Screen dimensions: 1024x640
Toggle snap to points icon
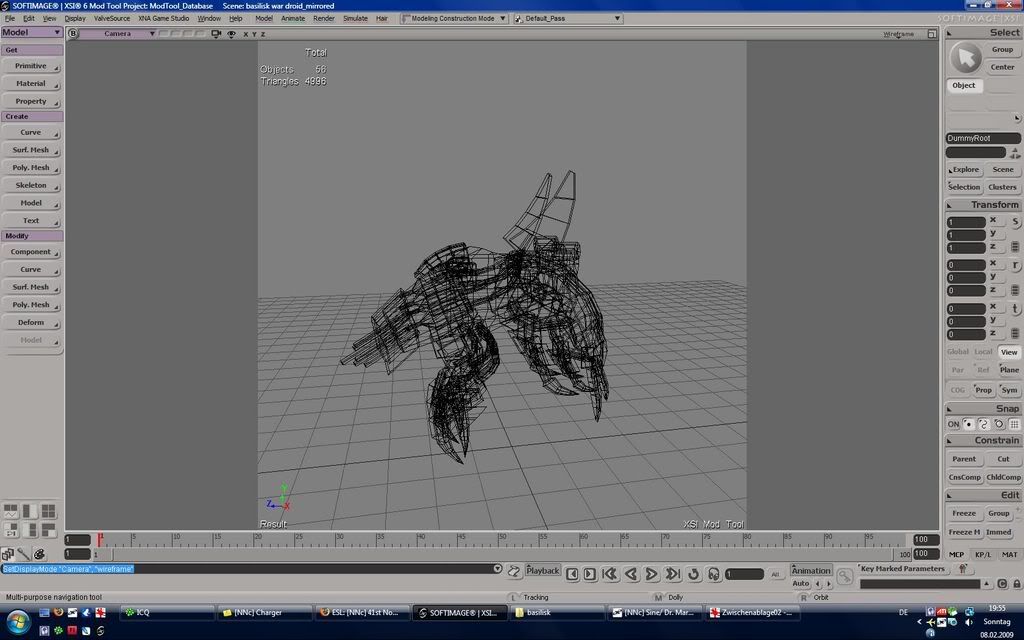968,424
